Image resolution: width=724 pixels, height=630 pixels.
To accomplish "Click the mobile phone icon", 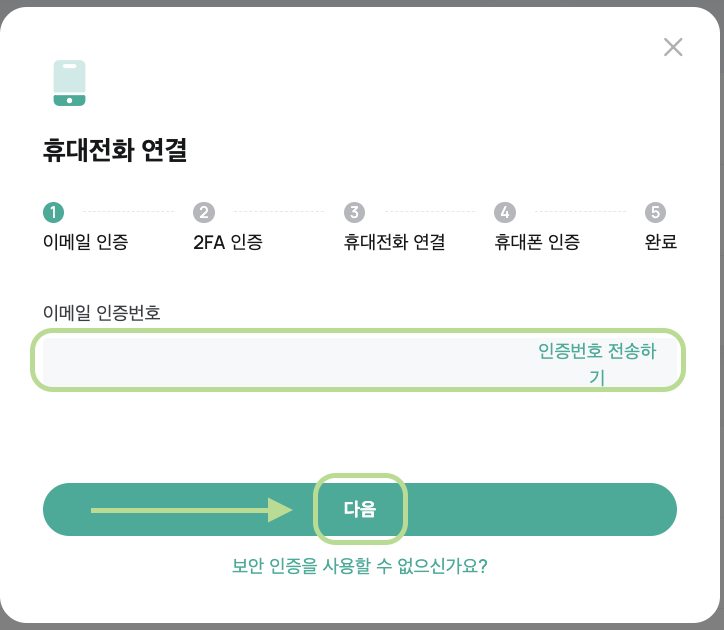I will 69,83.
